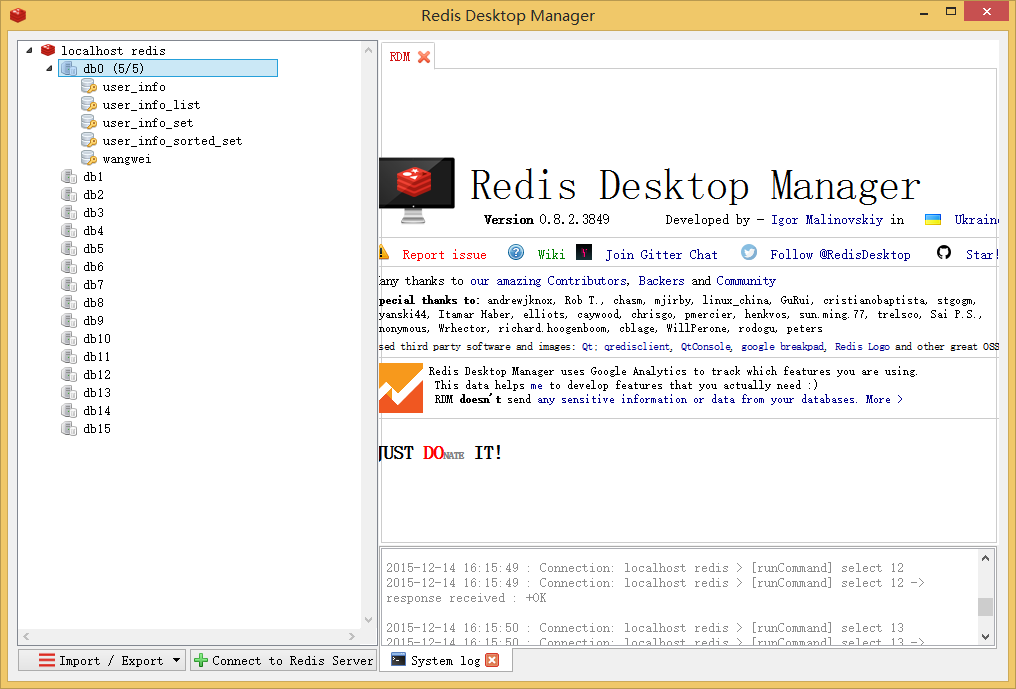
Task: Click the system log scrollbar thumb
Action: [985, 607]
